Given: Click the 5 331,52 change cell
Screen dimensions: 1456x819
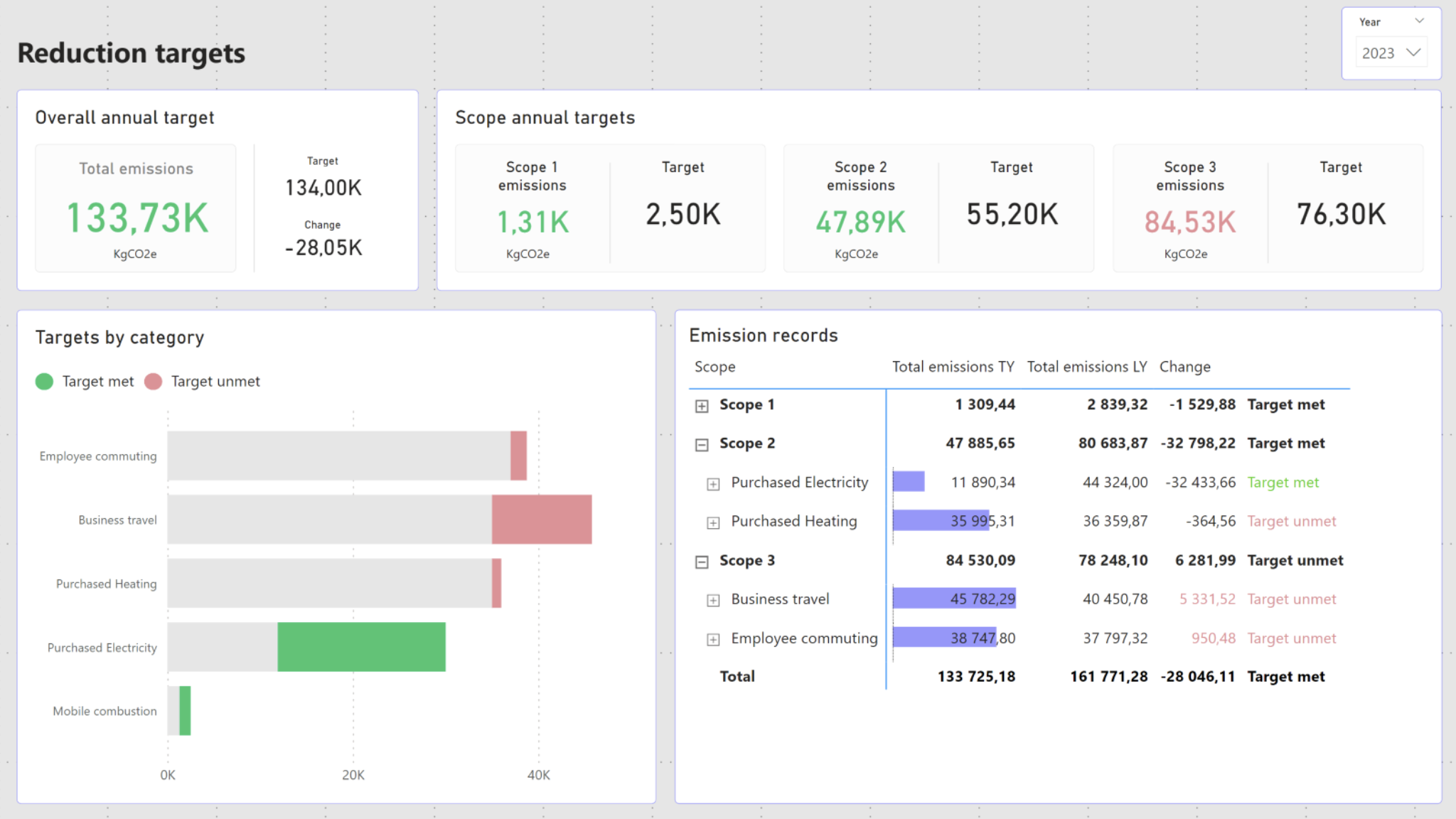Looking at the screenshot, I should click(1207, 599).
